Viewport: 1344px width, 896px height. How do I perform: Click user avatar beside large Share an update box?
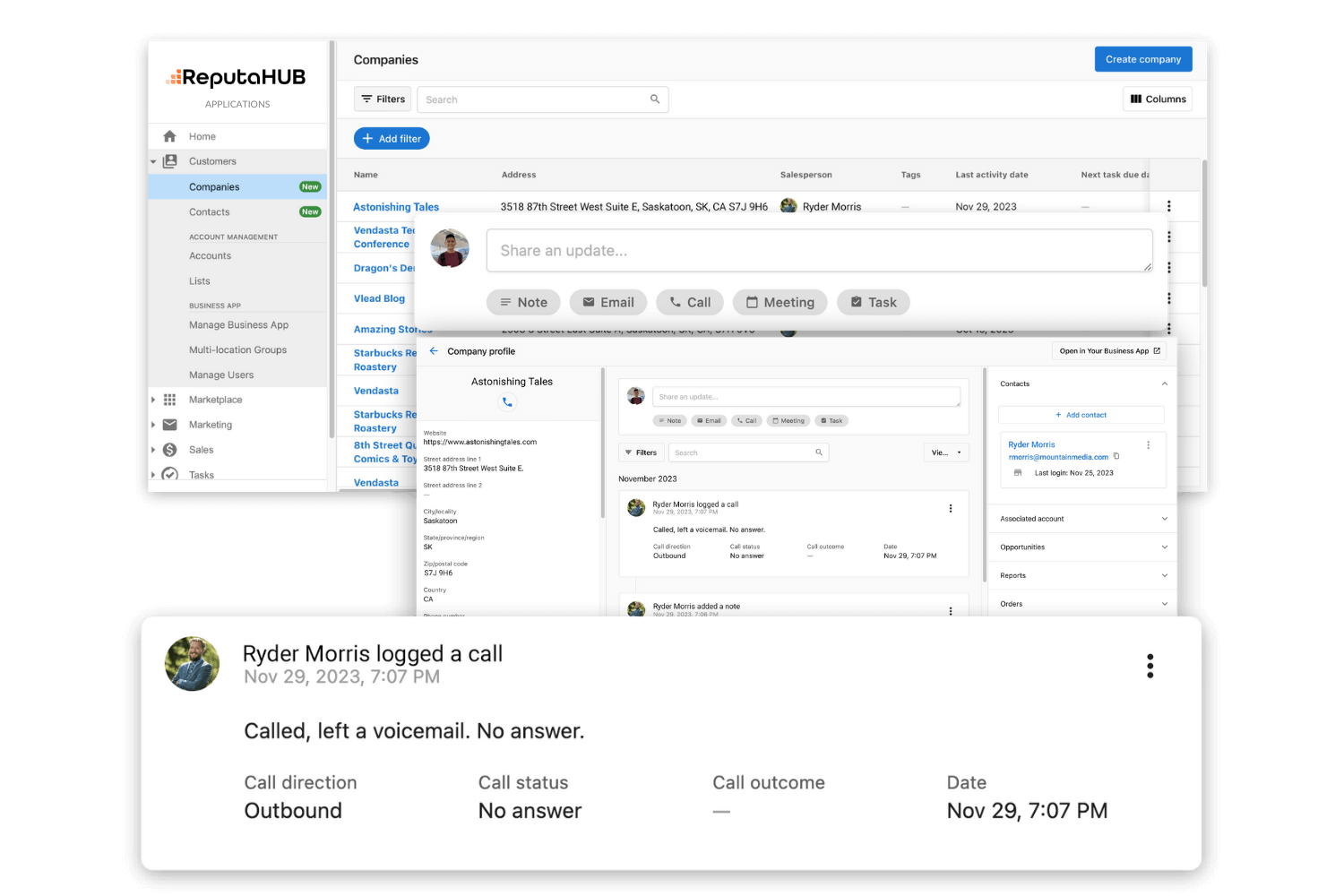click(x=450, y=248)
